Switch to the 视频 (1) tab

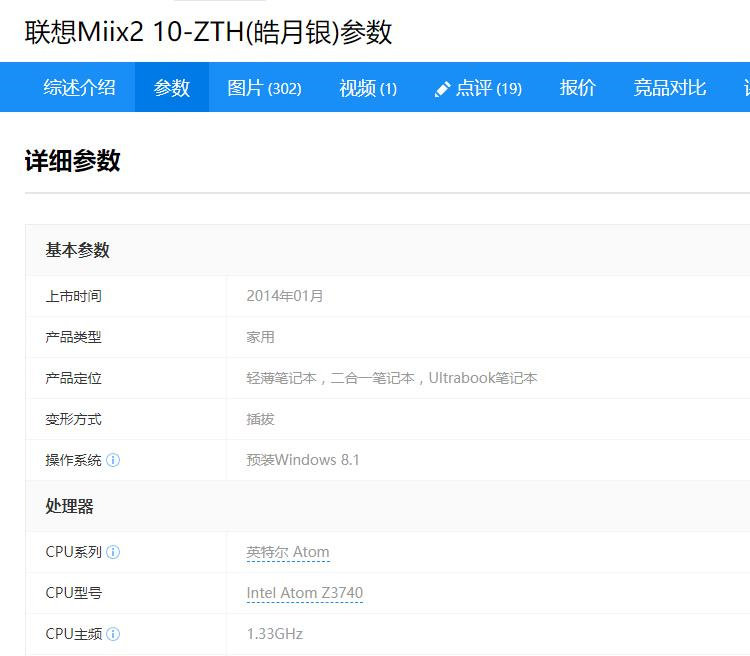click(368, 88)
